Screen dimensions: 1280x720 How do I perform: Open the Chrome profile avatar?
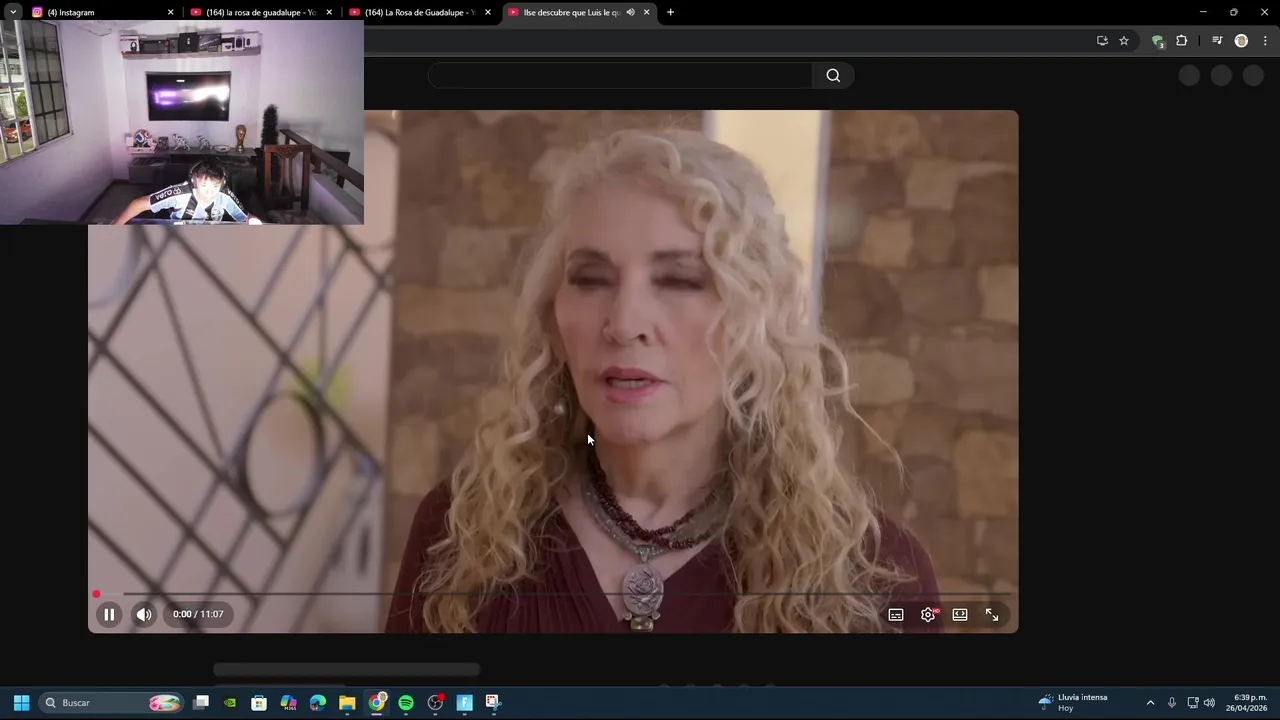tap(1241, 41)
